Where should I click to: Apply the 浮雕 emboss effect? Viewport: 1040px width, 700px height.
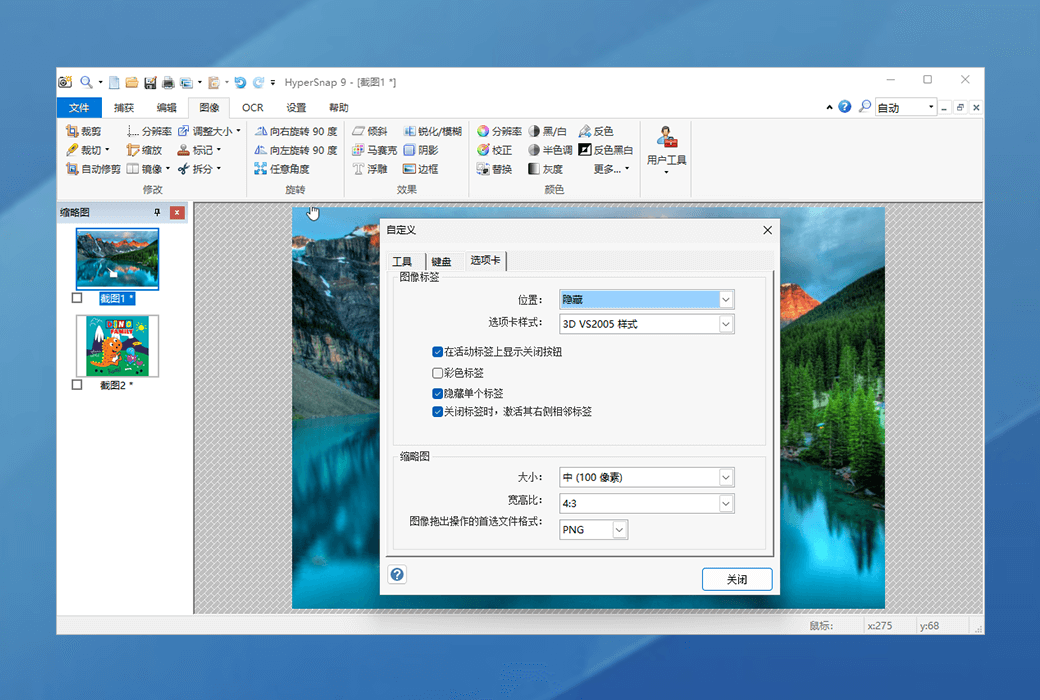[x=359, y=169]
